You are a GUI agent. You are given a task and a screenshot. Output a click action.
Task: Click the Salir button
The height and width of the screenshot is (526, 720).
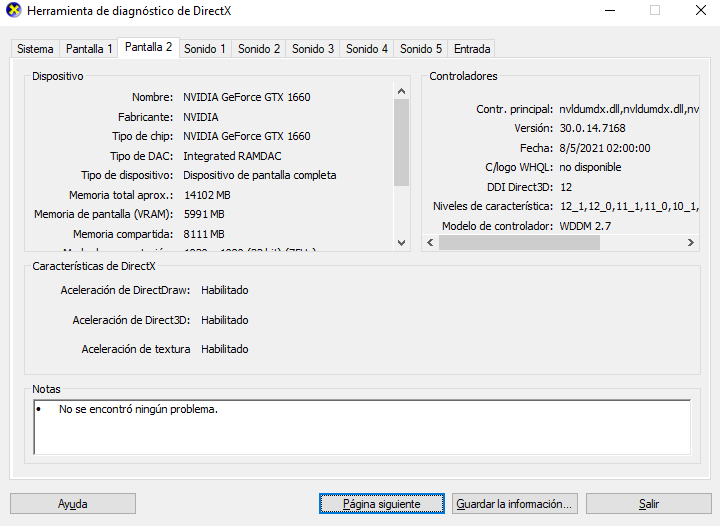648,504
